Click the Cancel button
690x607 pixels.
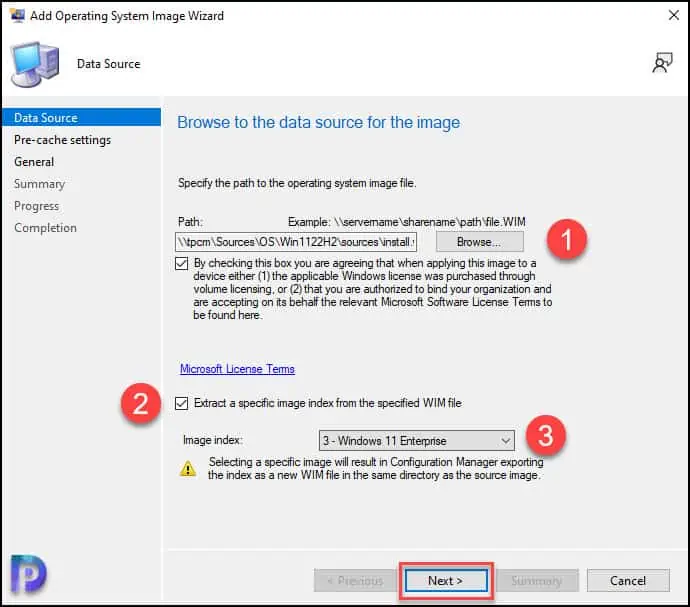click(x=628, y=581)
